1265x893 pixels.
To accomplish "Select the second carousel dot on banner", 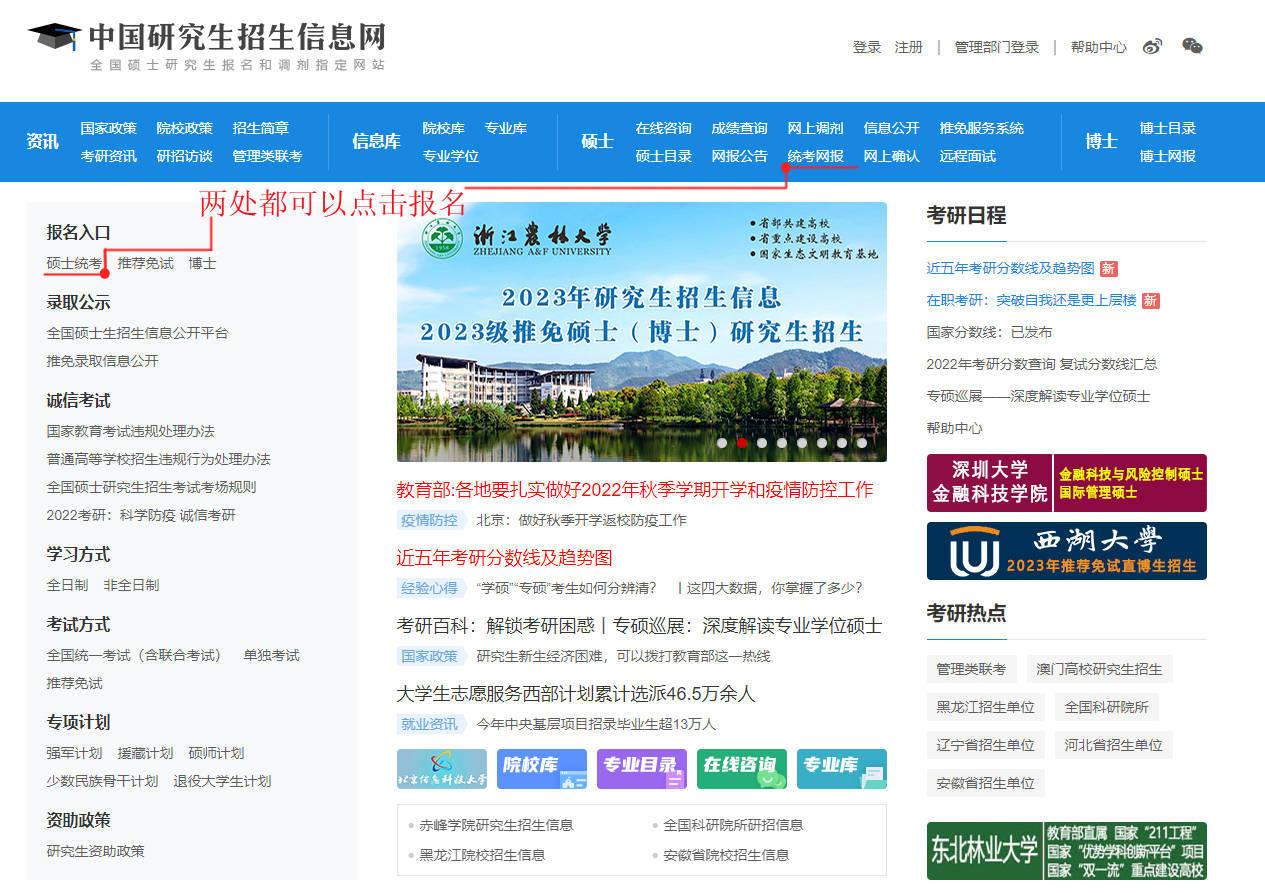I will (x=742, y=442).
